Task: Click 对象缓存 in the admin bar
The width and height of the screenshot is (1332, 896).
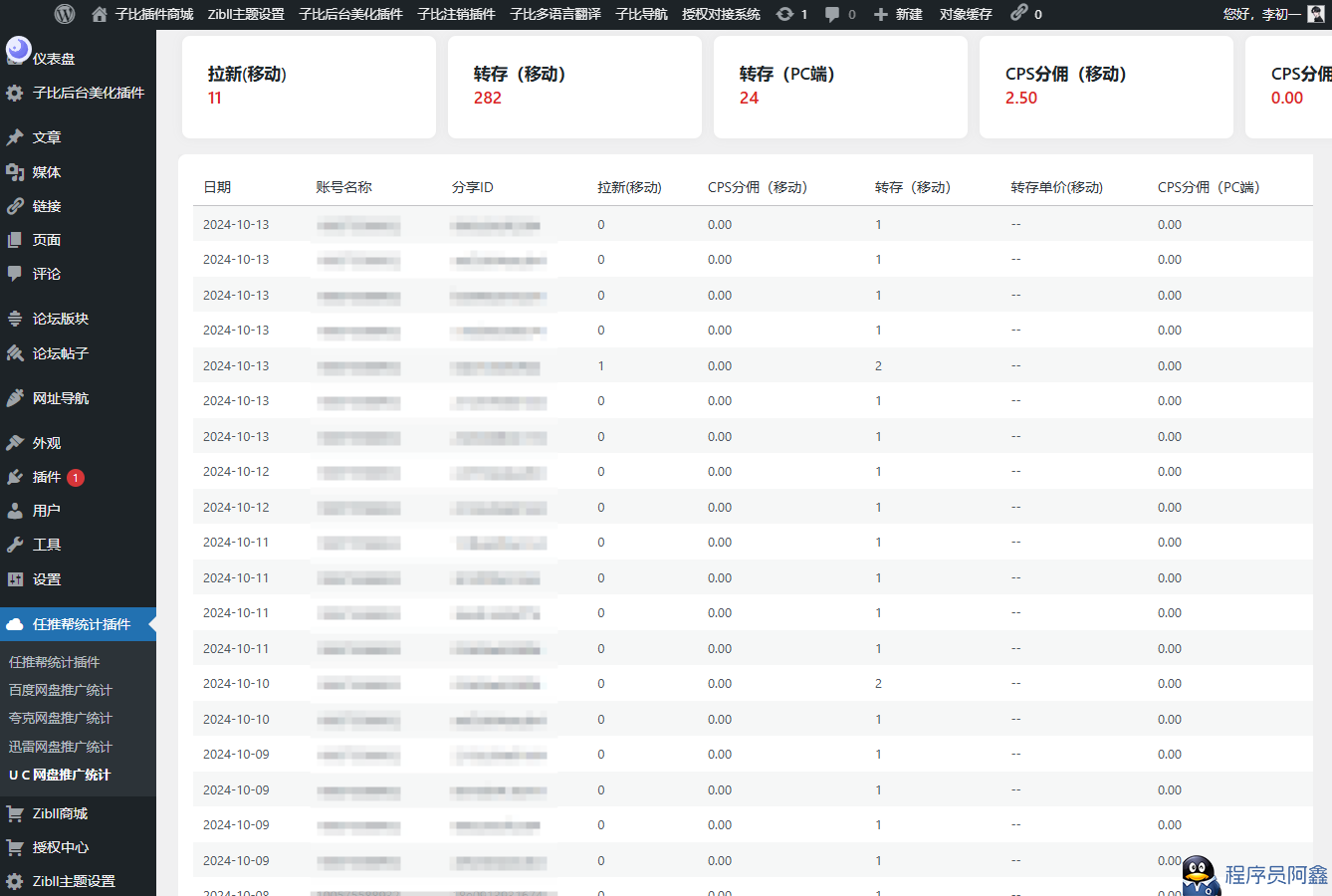Action: pyautogui.click(x=966, y=14)
